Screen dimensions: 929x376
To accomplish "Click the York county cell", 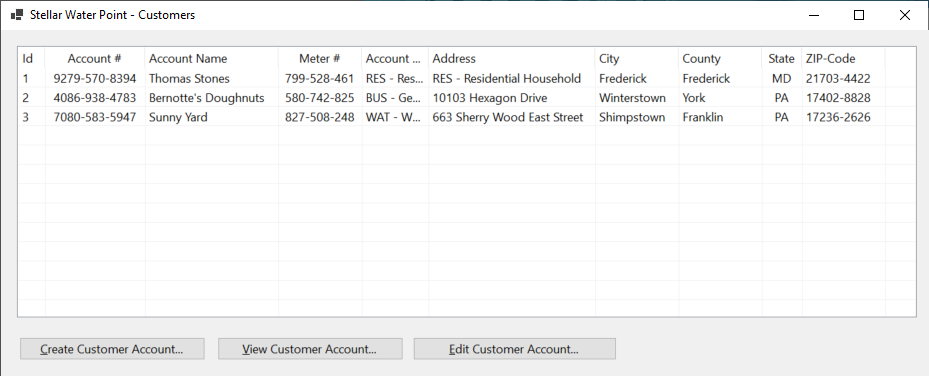I will point(694,98).
